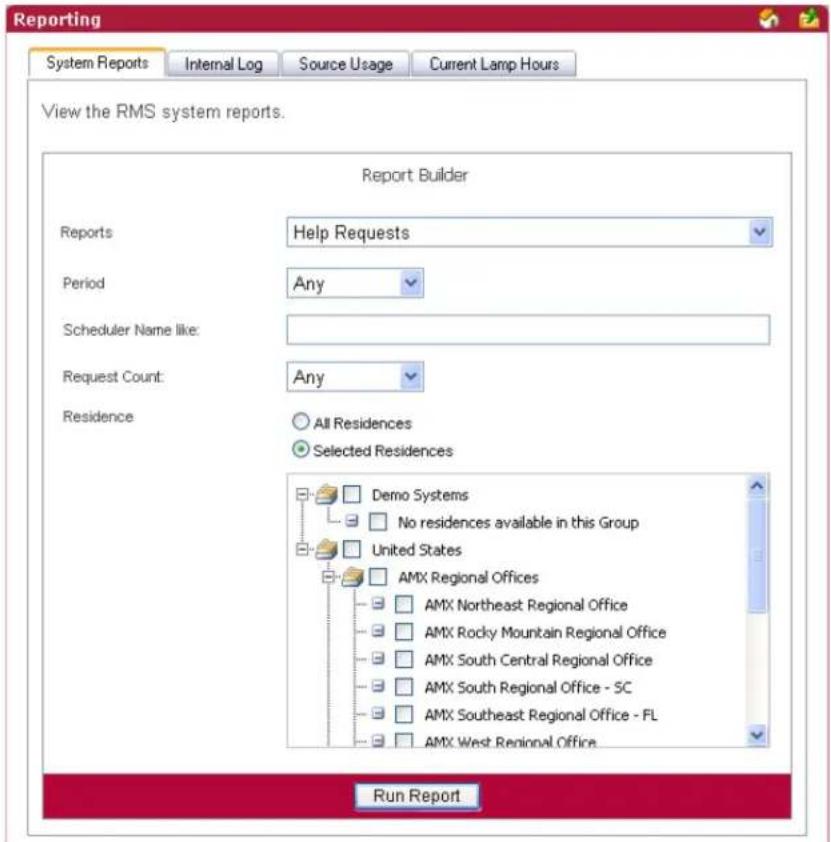Select AMX Northeast Regional Office label
Viewport: 831px width, 842px height.
(526, 605)
